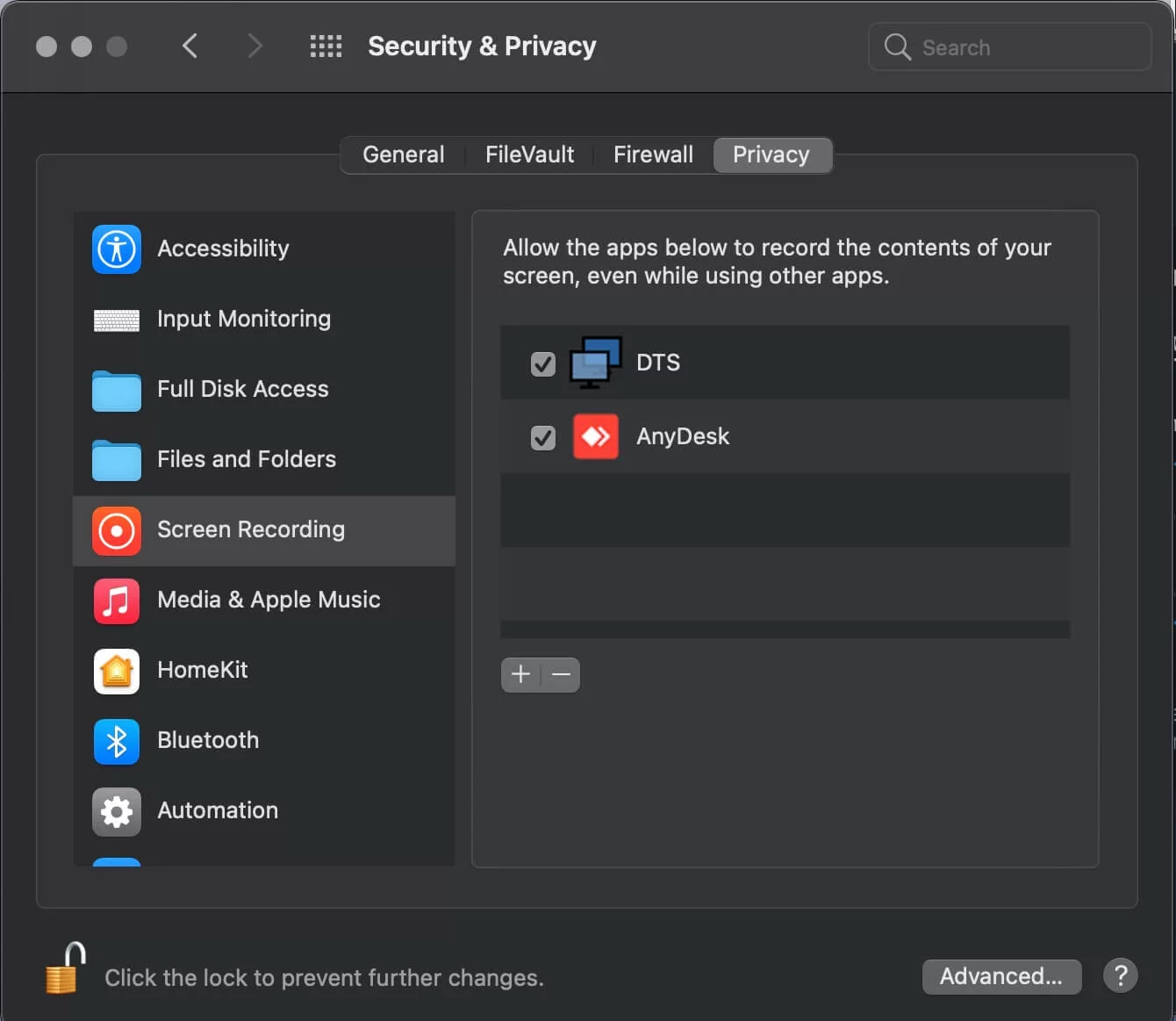Open help with the question mark button
The image size is (1176, 1021).
tap(1120, 975)
